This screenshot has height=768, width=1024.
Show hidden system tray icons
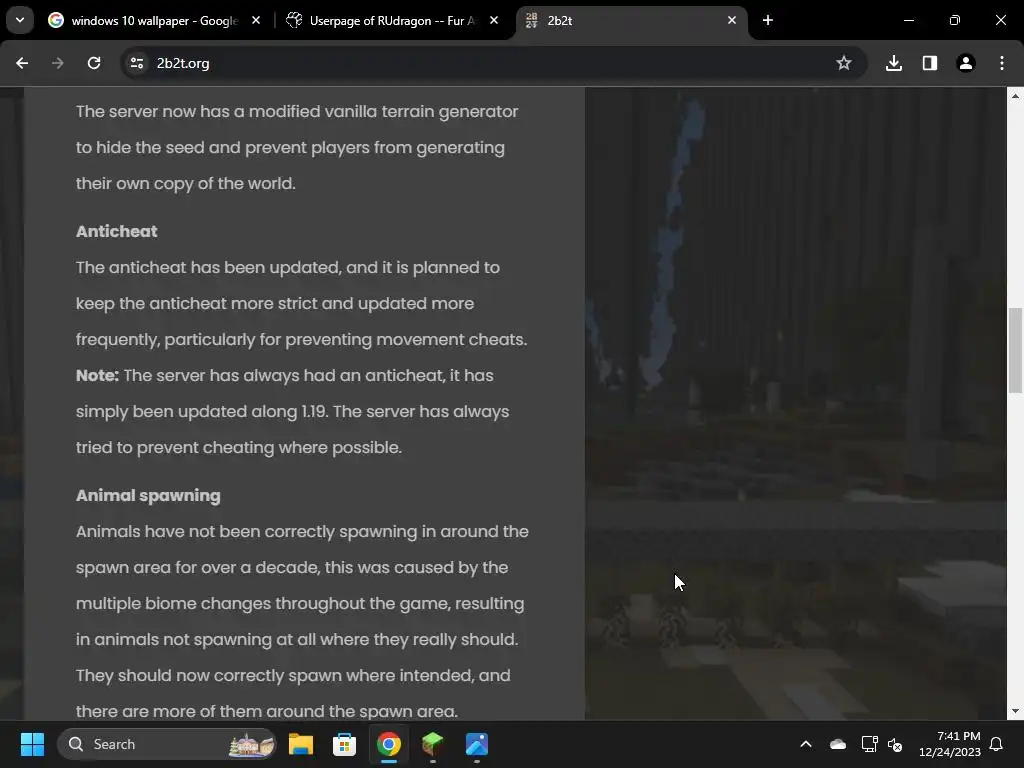tap(806, 744)
